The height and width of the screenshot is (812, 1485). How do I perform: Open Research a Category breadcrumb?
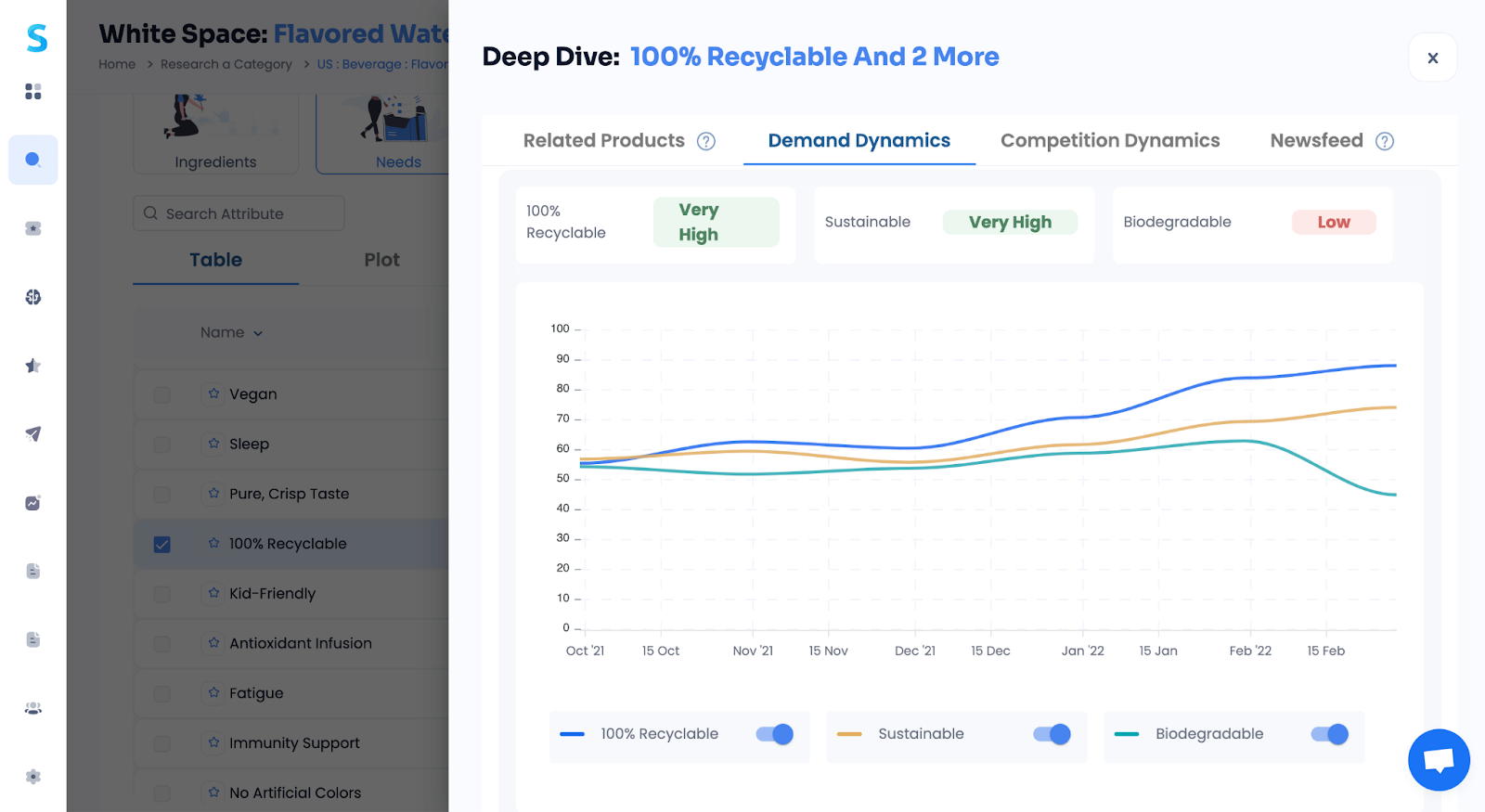coord(226,64)
